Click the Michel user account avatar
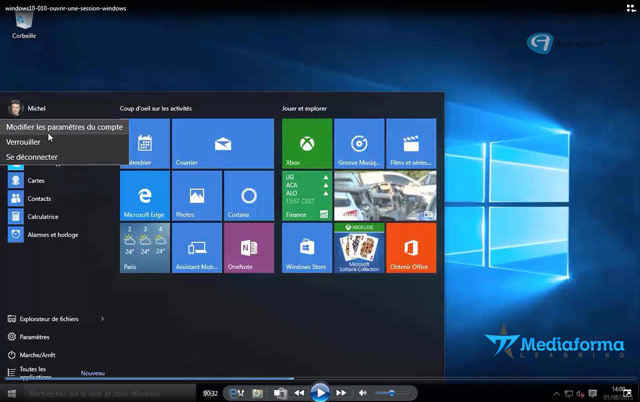Image resolution: width=640 pixels, height=402 pixels. (15, 108)
